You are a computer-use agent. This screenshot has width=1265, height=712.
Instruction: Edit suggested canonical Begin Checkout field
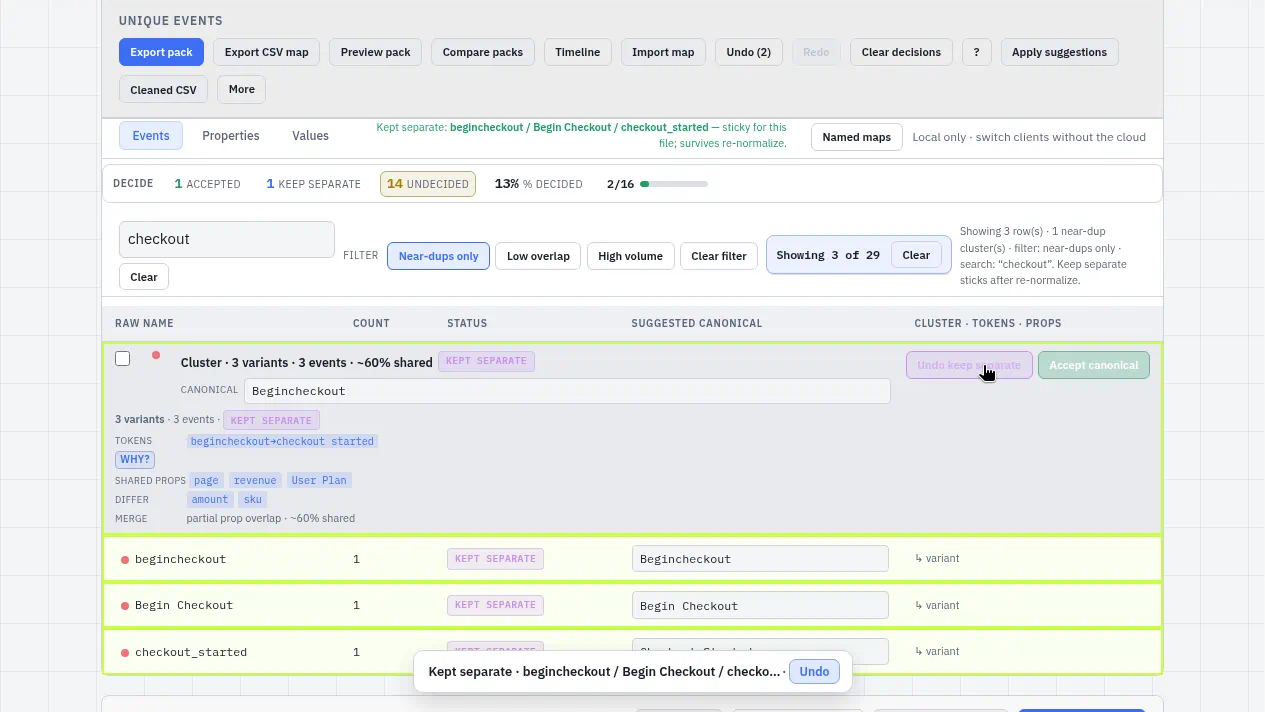click(x=760, y=605)
